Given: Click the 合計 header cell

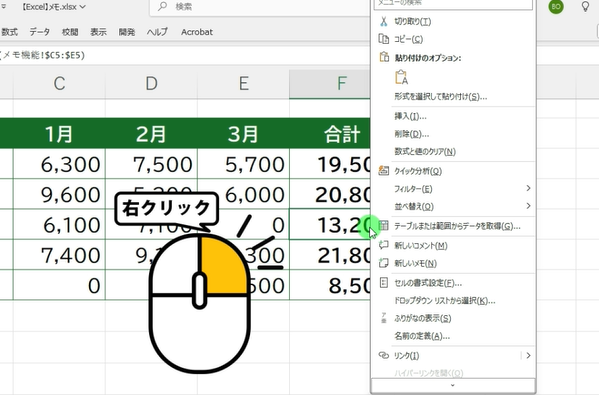Looking at the screenshot, I should [330, 134].
